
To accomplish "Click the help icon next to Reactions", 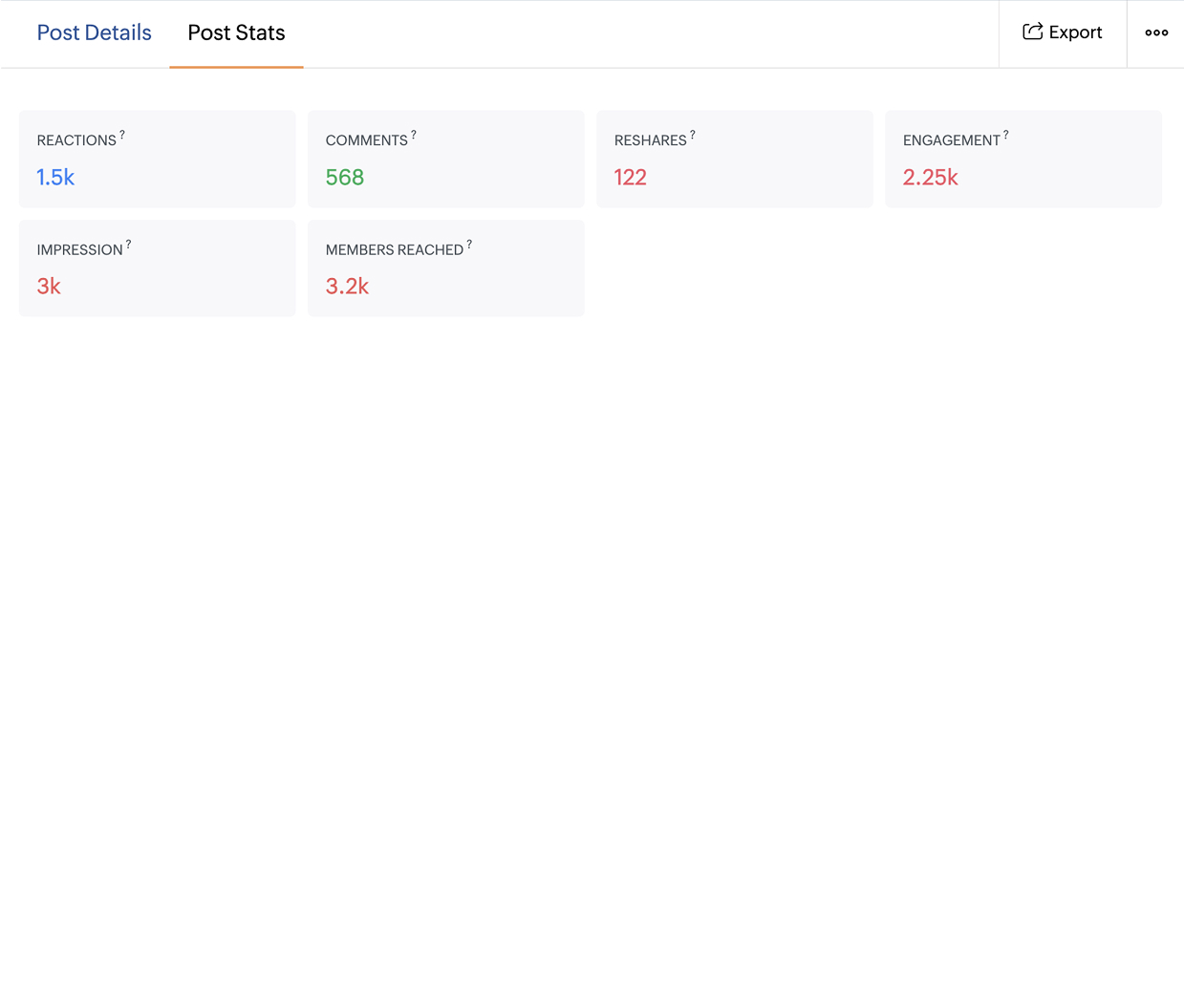I will pyautogui.click(x=122, y=135).
